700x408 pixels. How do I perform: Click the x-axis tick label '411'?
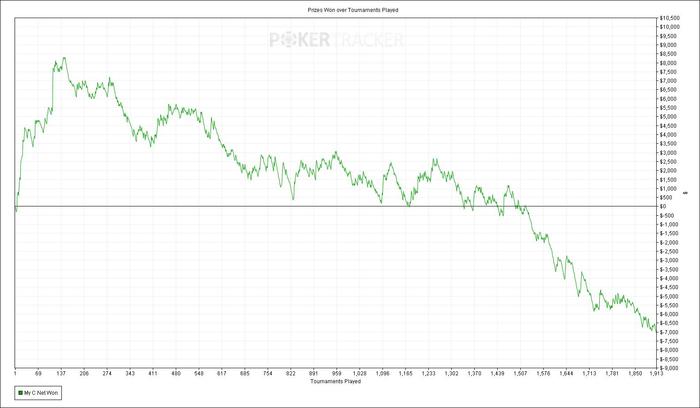(153, 373)
